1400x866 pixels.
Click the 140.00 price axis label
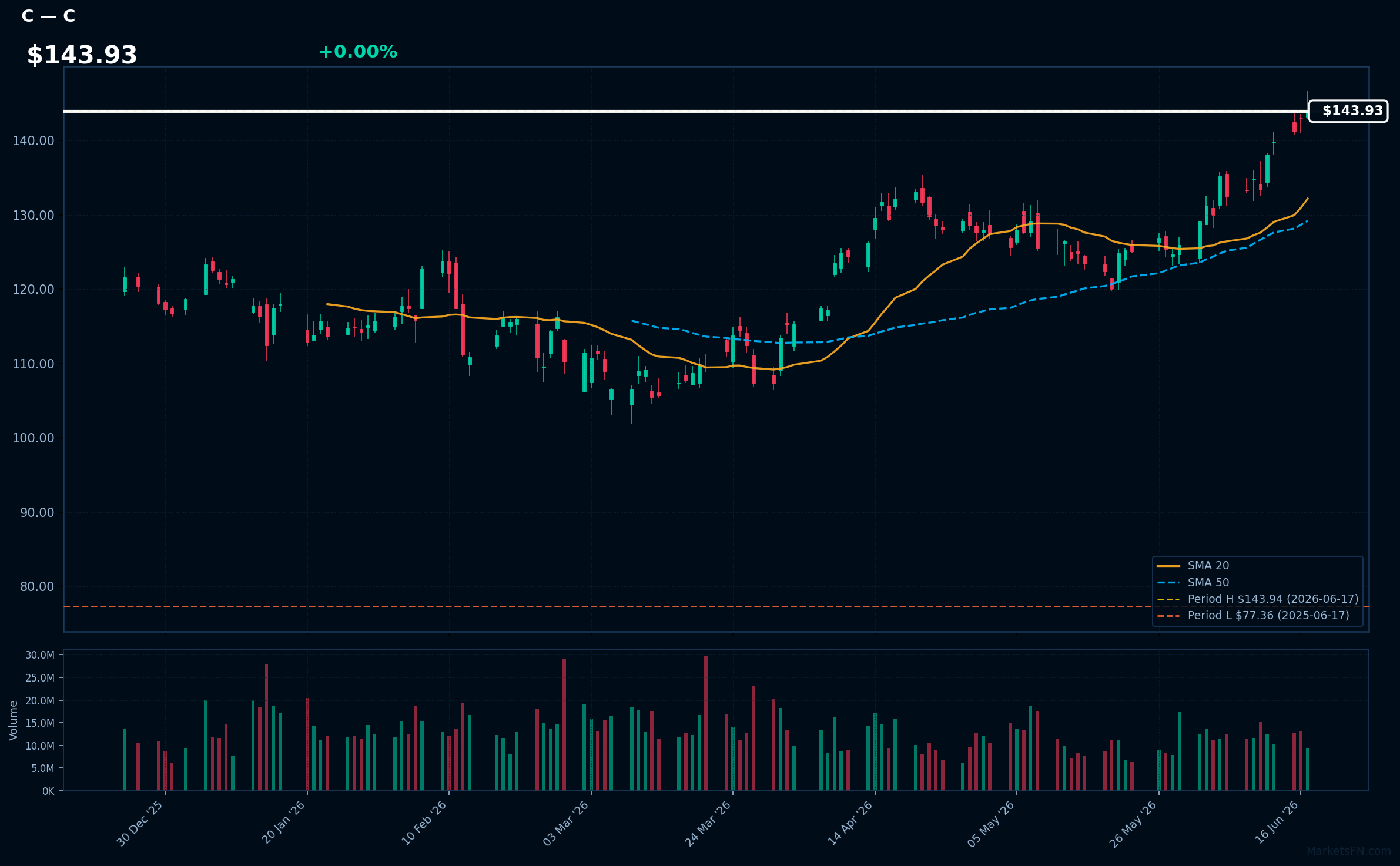click(34, 140)
